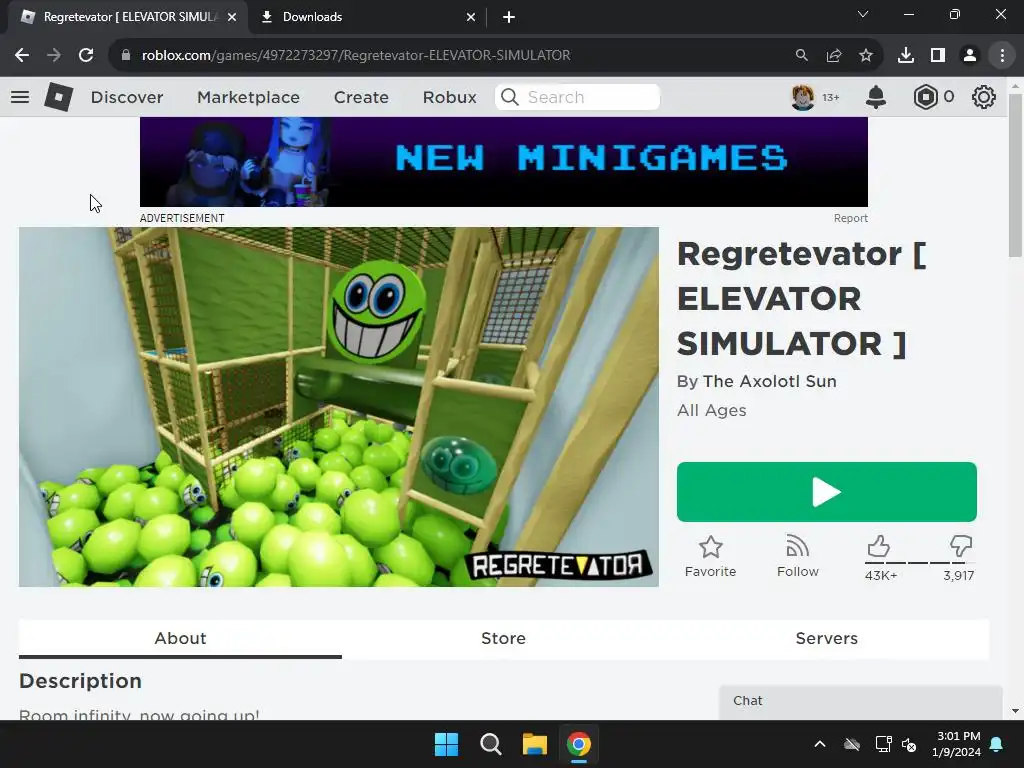
Task: Open the Windows notification bell
Action: click(x=997, y=744)
